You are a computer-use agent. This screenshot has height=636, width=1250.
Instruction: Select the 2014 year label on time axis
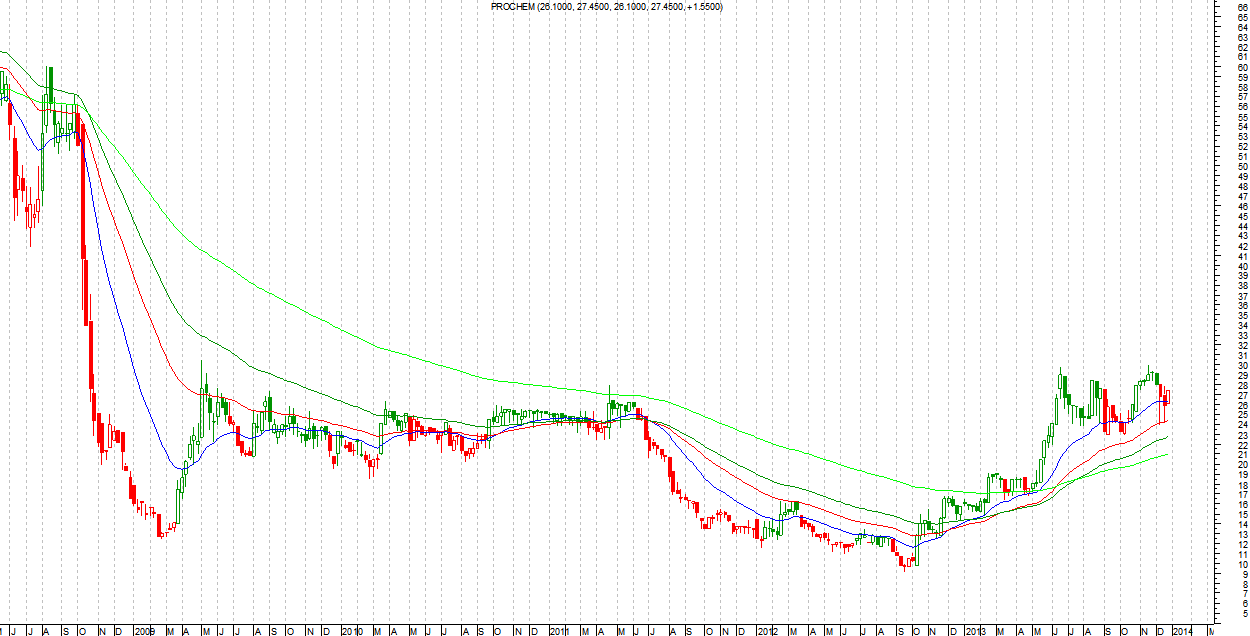click(1181, 631)
